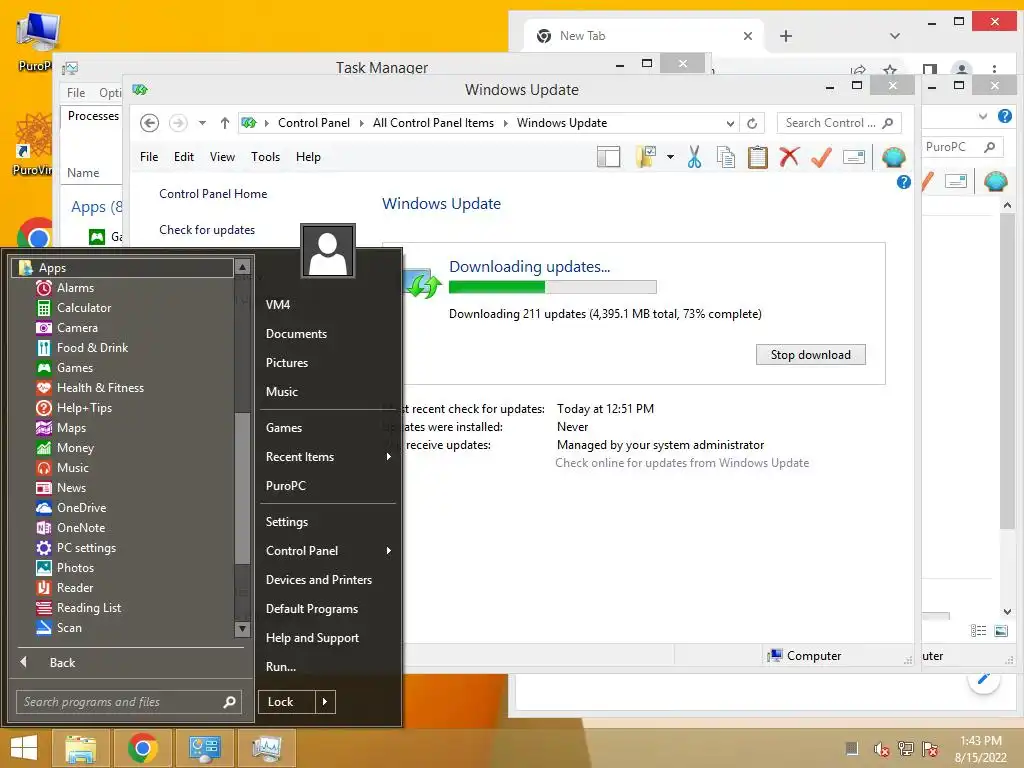Image resolution: width=1024 pixels, height=768 pixels.
Task: Click the Copy toolbar icon
Action: [x=726, y=157]
